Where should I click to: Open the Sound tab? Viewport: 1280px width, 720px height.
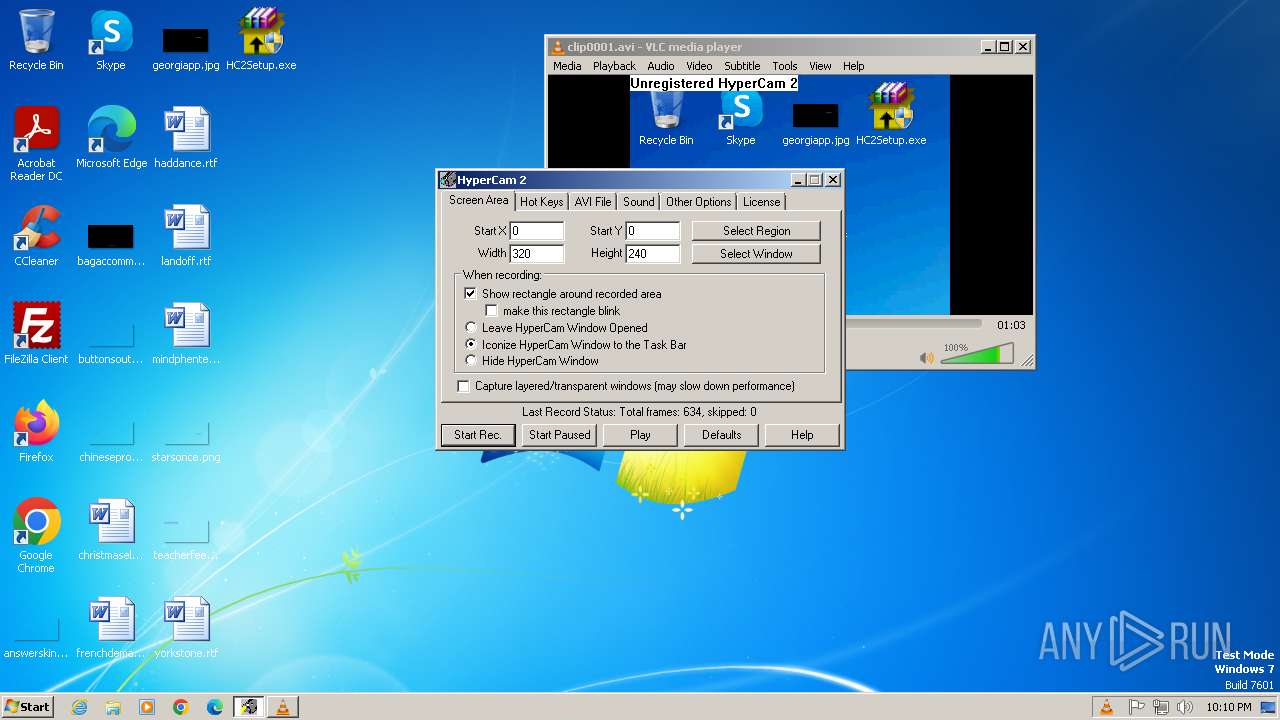[x=639, y=202]
